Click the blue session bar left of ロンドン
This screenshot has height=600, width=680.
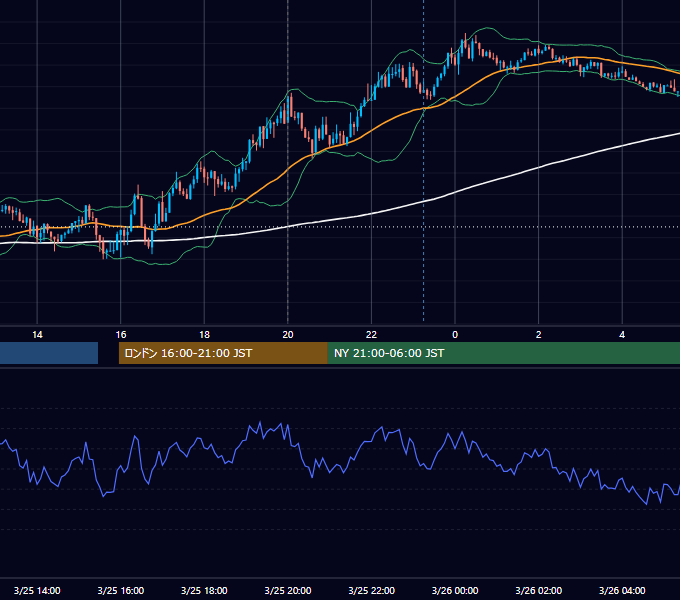pos(49,353)
